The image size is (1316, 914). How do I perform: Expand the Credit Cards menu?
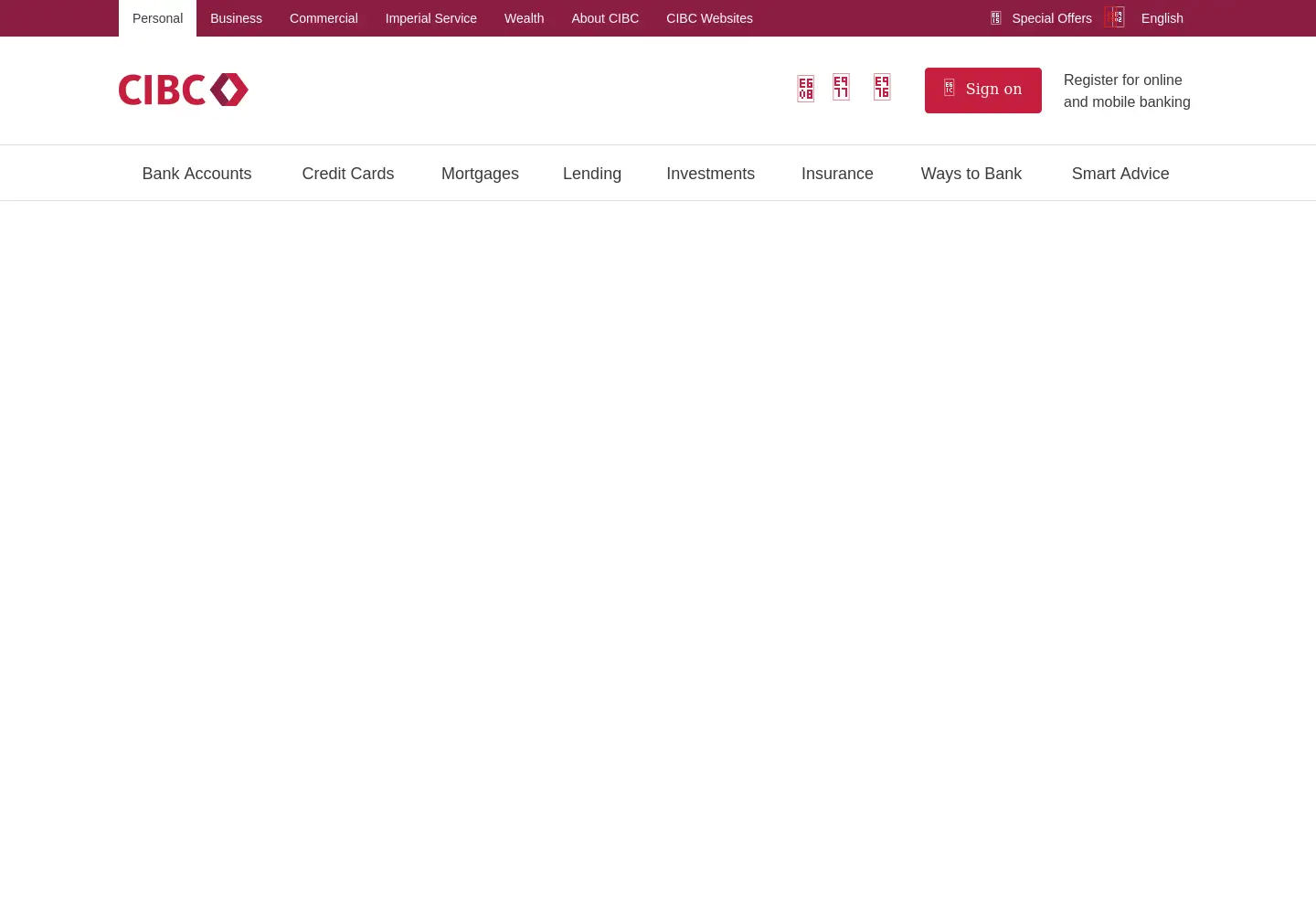348,174
